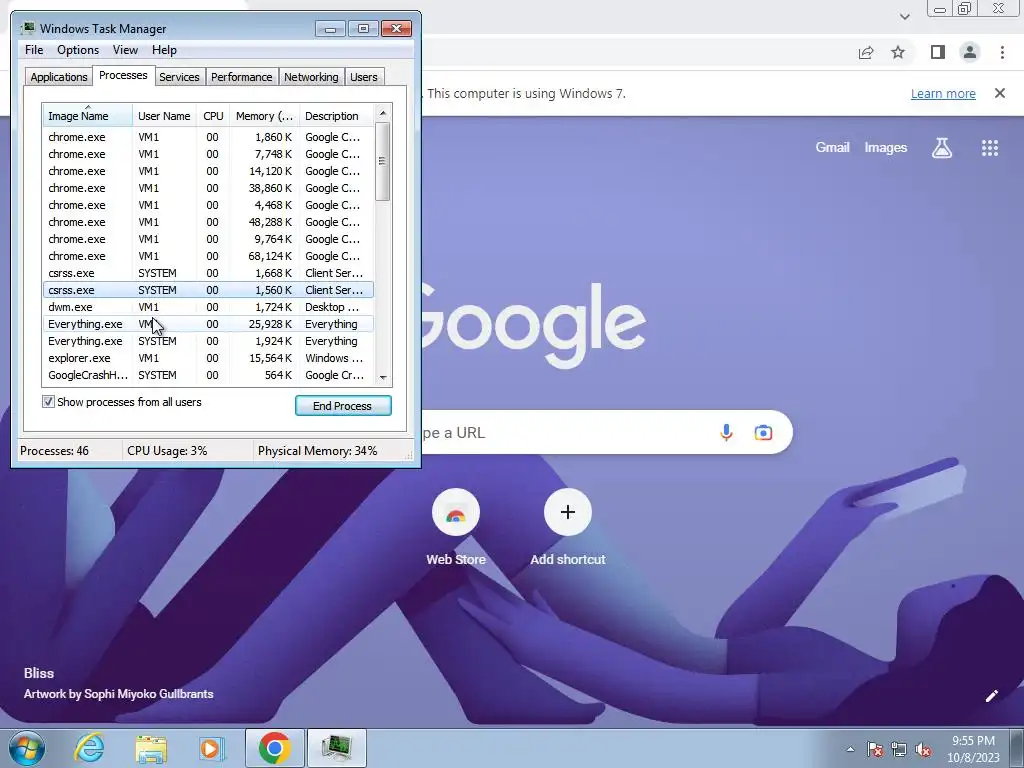Click the muted volume tray icon
This screenshot has width=1024, height=768.
click(923, 749)
